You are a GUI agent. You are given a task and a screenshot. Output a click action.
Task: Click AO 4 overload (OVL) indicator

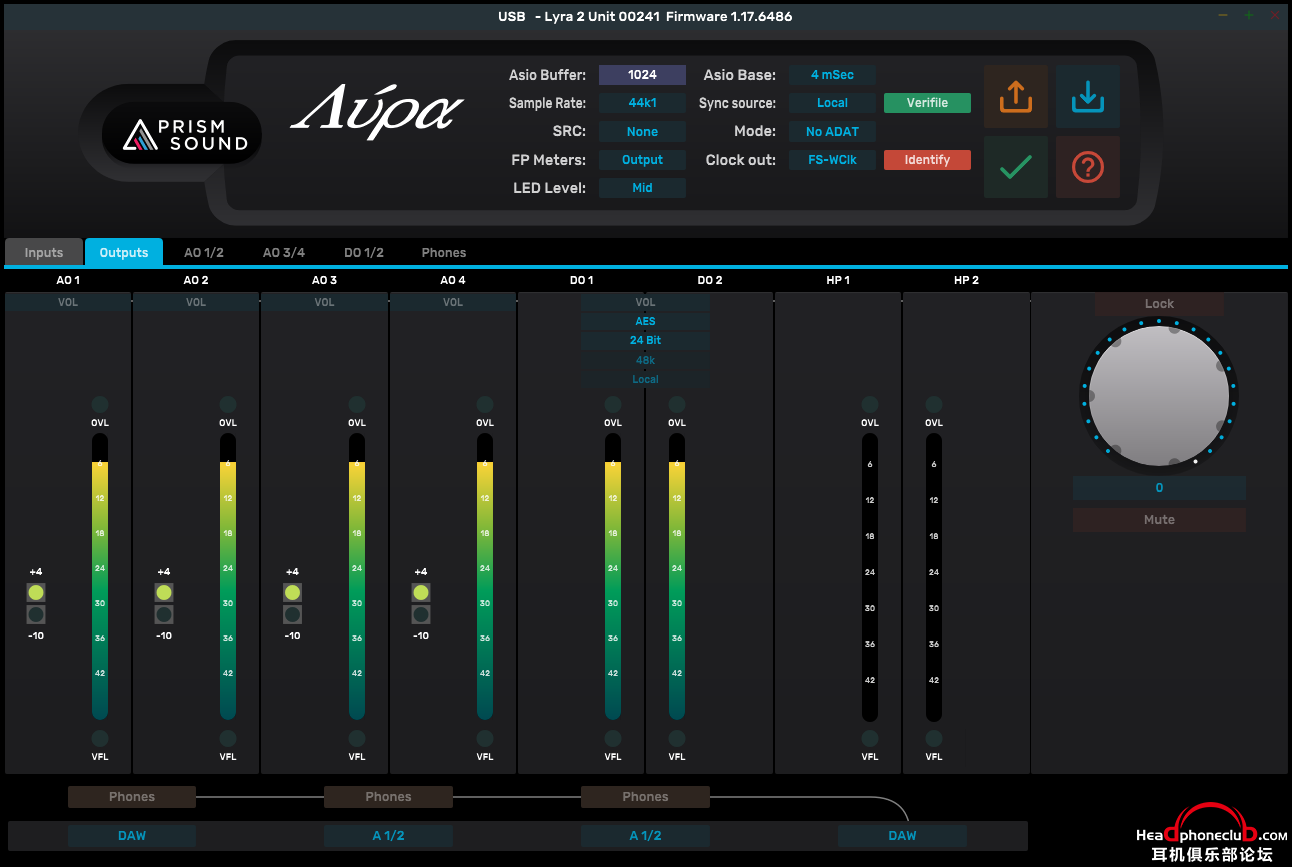pyautogui.click(x=485, y=404)
